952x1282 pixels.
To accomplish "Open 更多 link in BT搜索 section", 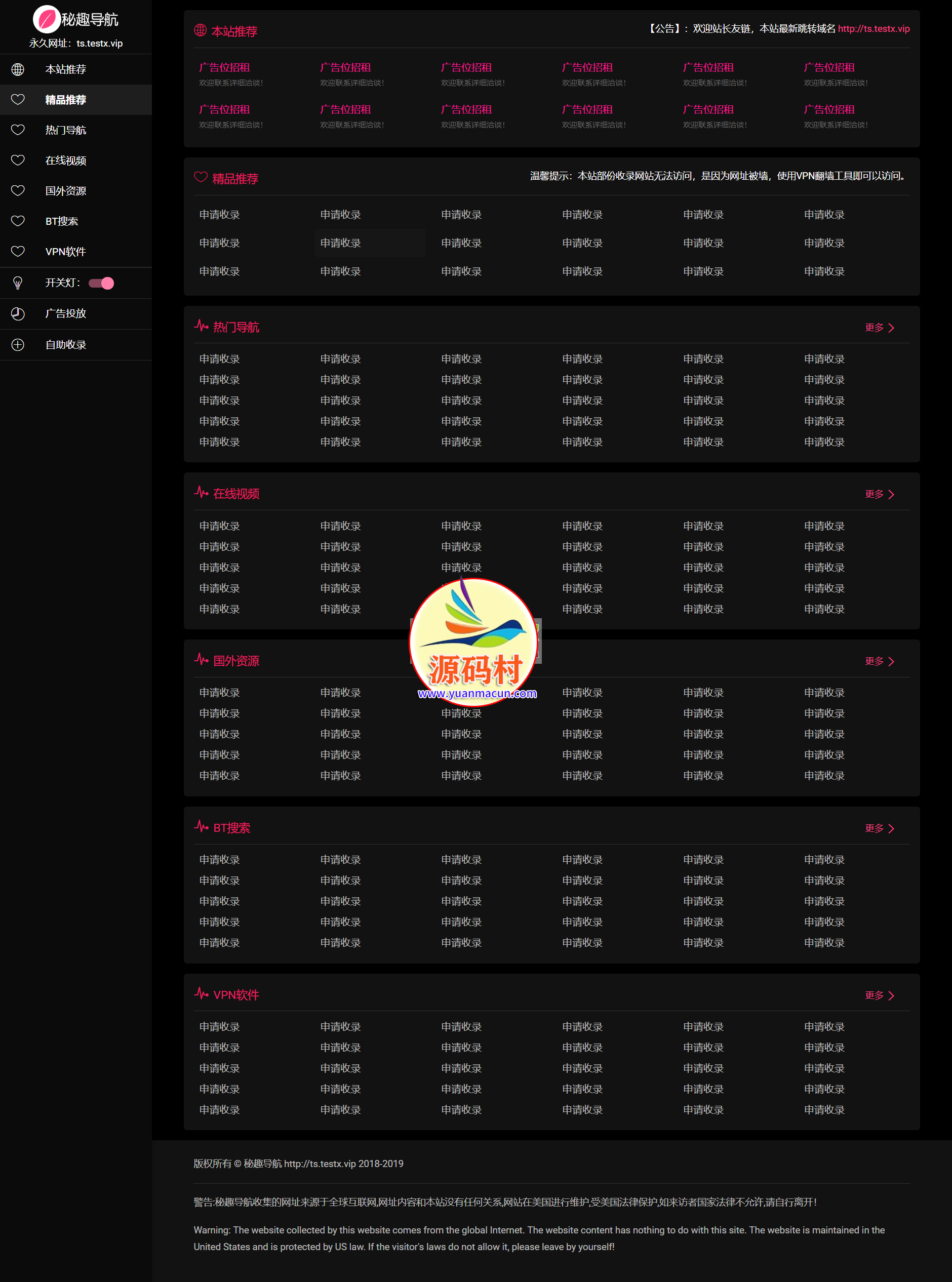I will (x=880, y=828).
